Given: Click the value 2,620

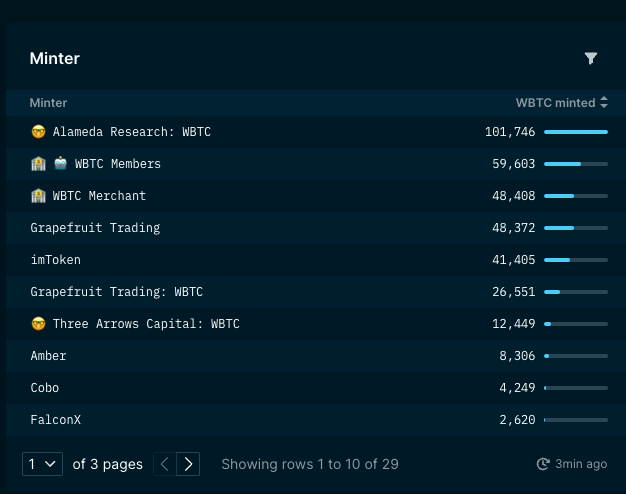Looking at the screenshot, I should pyautogui.click(x=517, y=420).
